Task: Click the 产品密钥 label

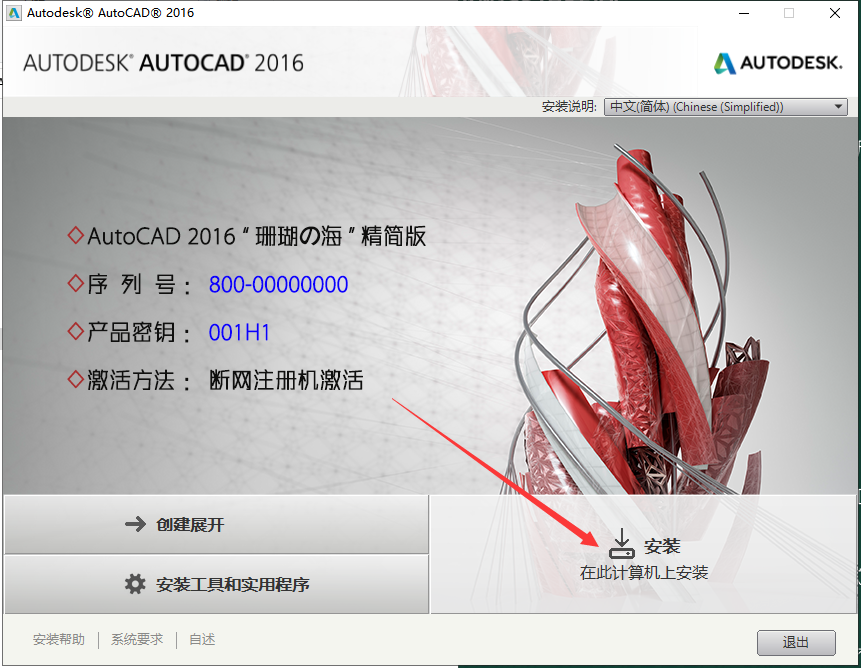Action: click(138, 333)
